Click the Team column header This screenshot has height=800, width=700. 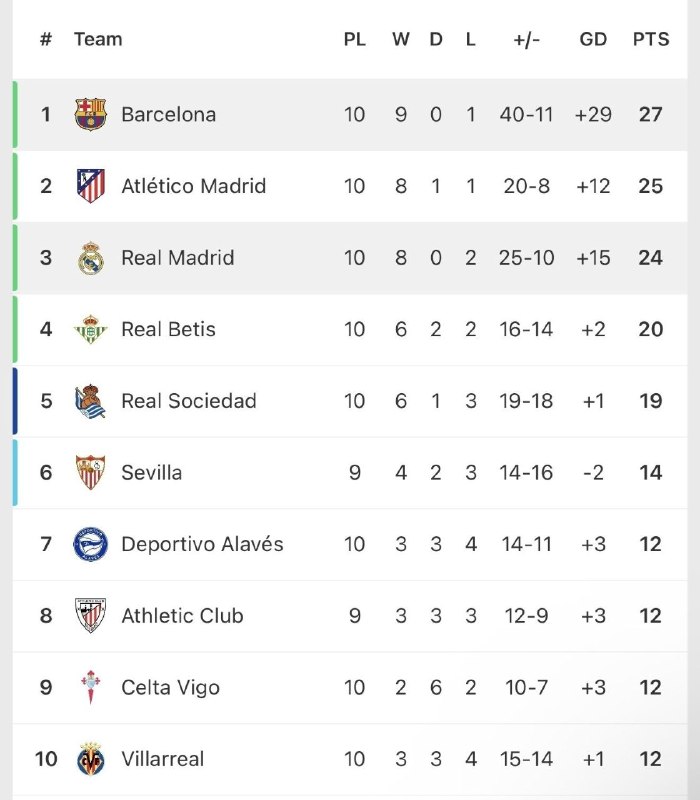[98, 39]
